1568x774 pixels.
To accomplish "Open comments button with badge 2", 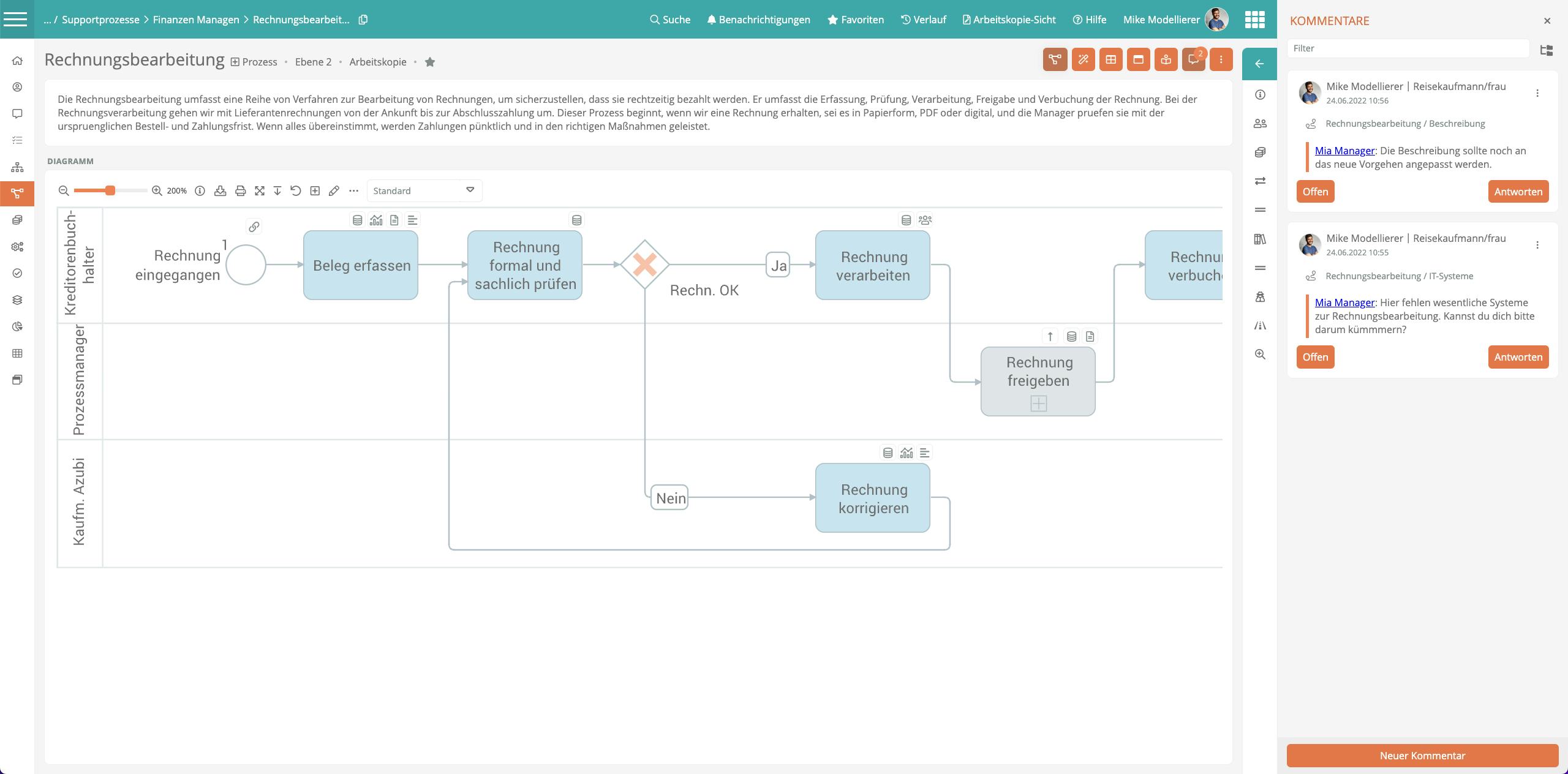I will point(1193,60).
